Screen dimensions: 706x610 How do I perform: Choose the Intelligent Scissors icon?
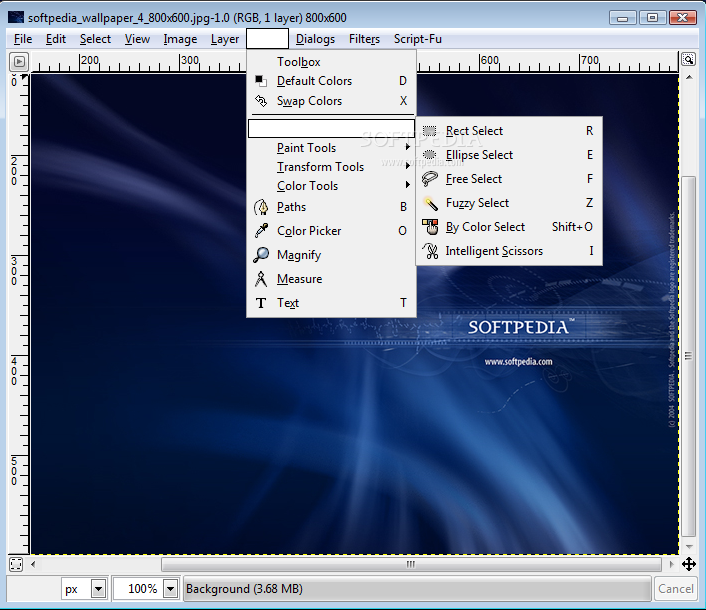point(431,251)
